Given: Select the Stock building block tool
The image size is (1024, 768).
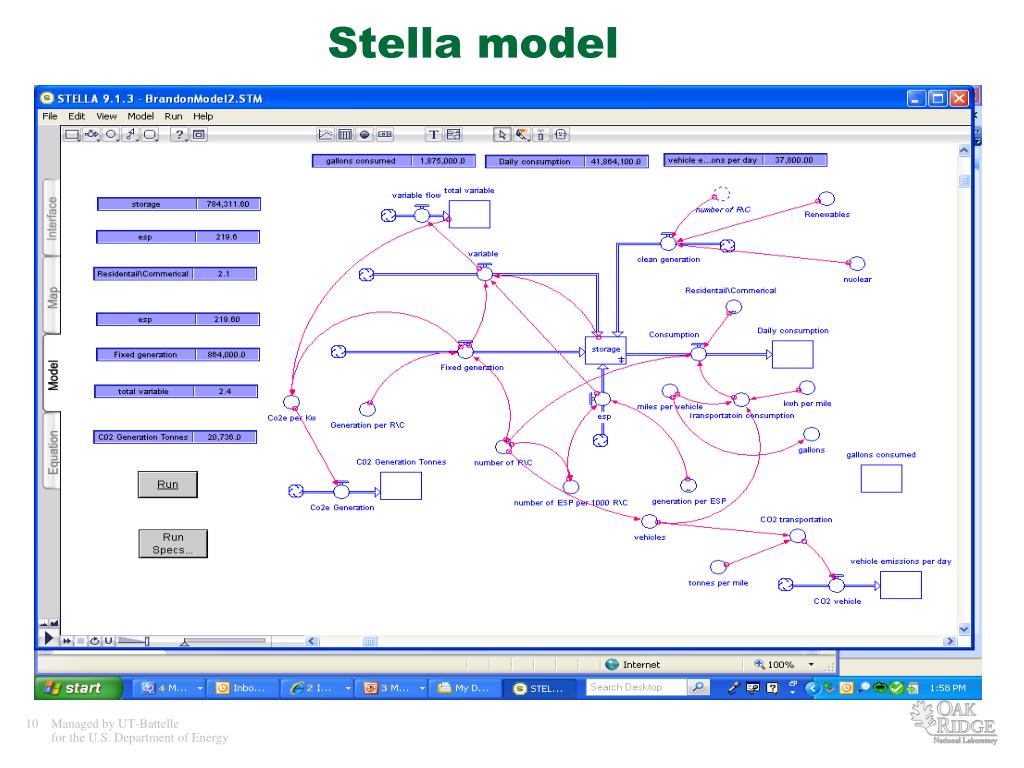Looking at the screenshot, I should [x=72, y=135].
